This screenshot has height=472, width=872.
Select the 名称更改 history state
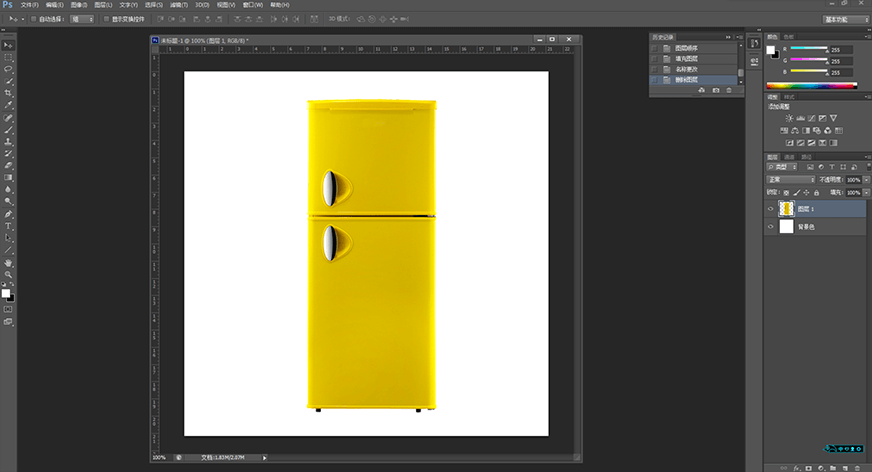694,69
